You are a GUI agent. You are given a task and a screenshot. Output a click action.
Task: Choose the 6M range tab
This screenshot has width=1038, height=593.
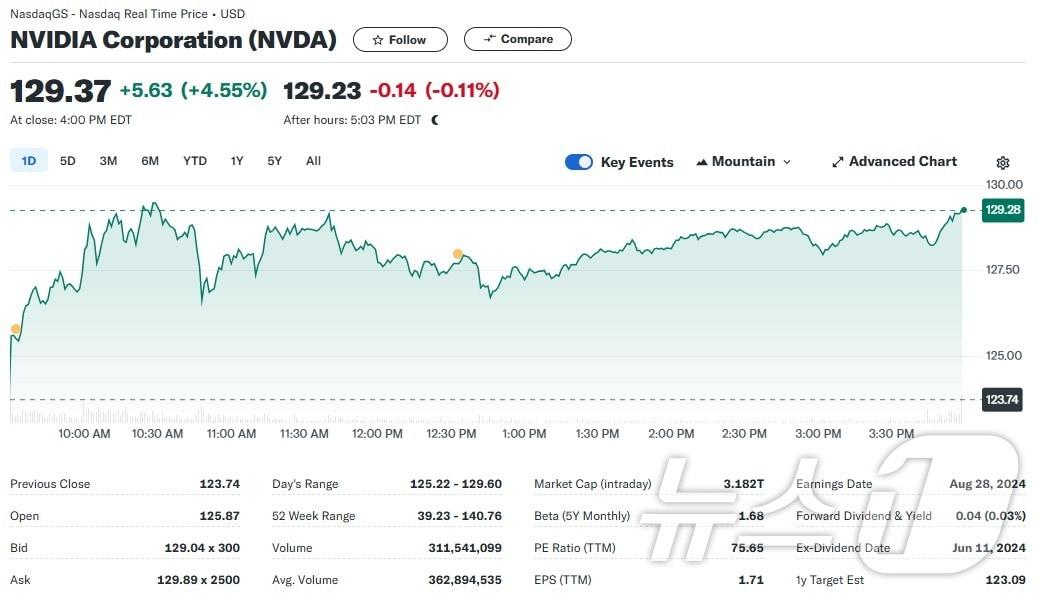pos(150,161)
